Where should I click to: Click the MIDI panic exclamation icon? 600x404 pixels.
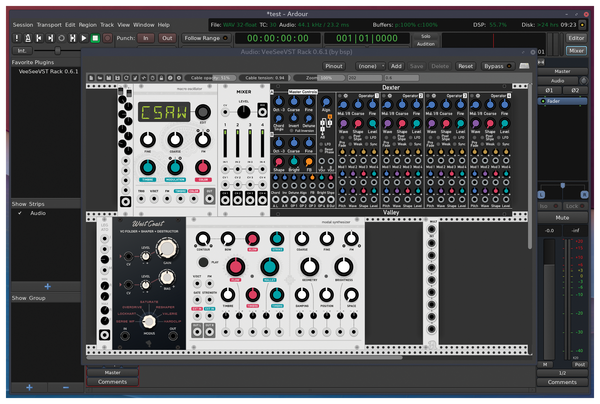click(16, 38)
